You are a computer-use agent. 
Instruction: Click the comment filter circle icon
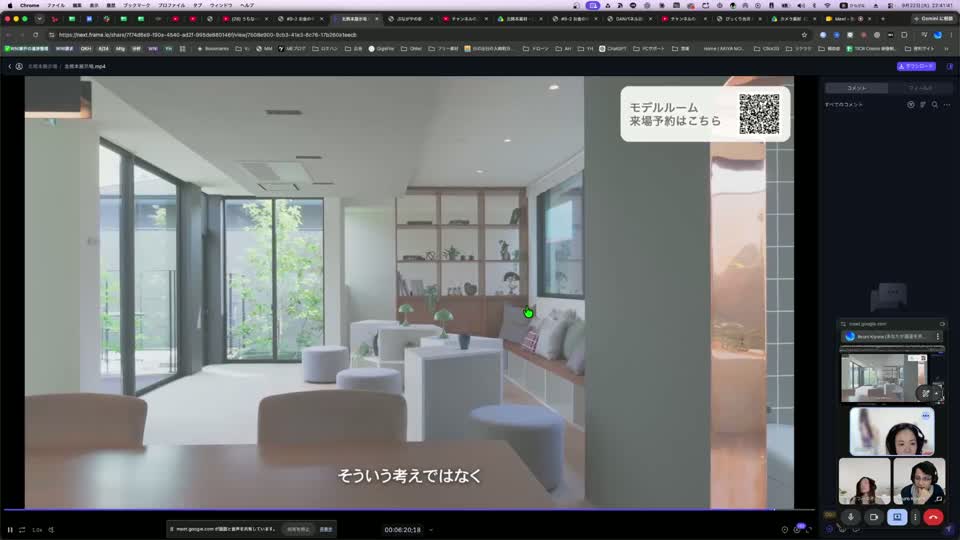tap(910, 105)
